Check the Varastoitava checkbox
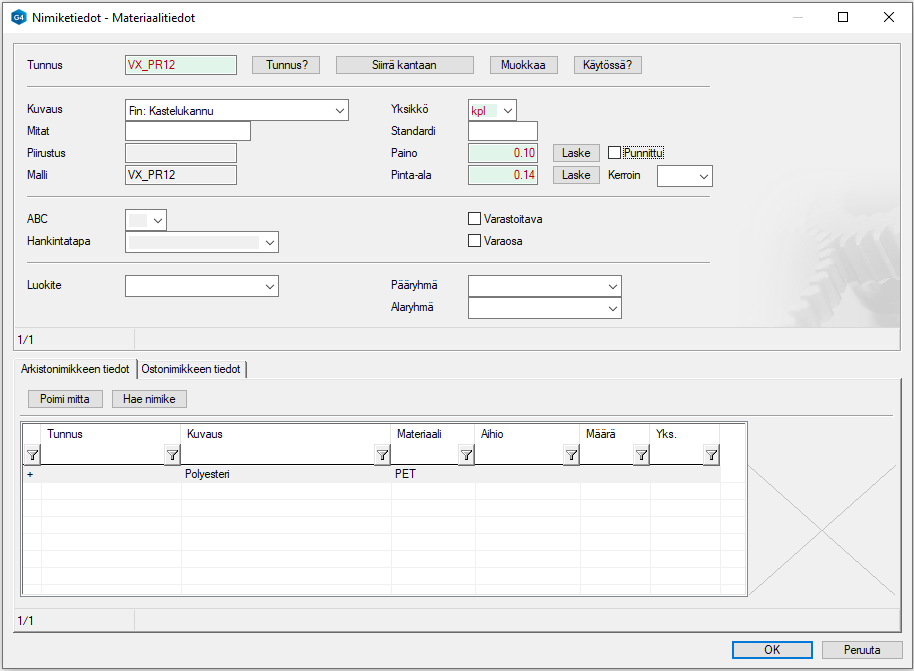This screenshot has height=671, width=914. (x=475, y=219)
